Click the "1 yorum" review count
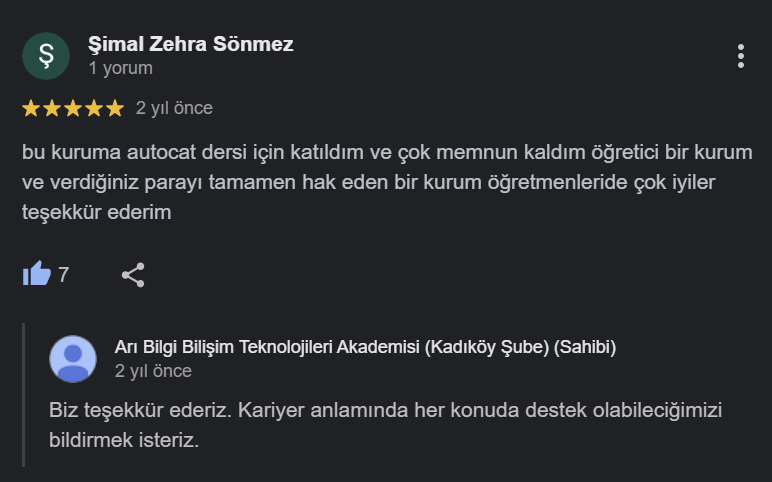Viewport: 772px width, 482px height. point(120,69)
